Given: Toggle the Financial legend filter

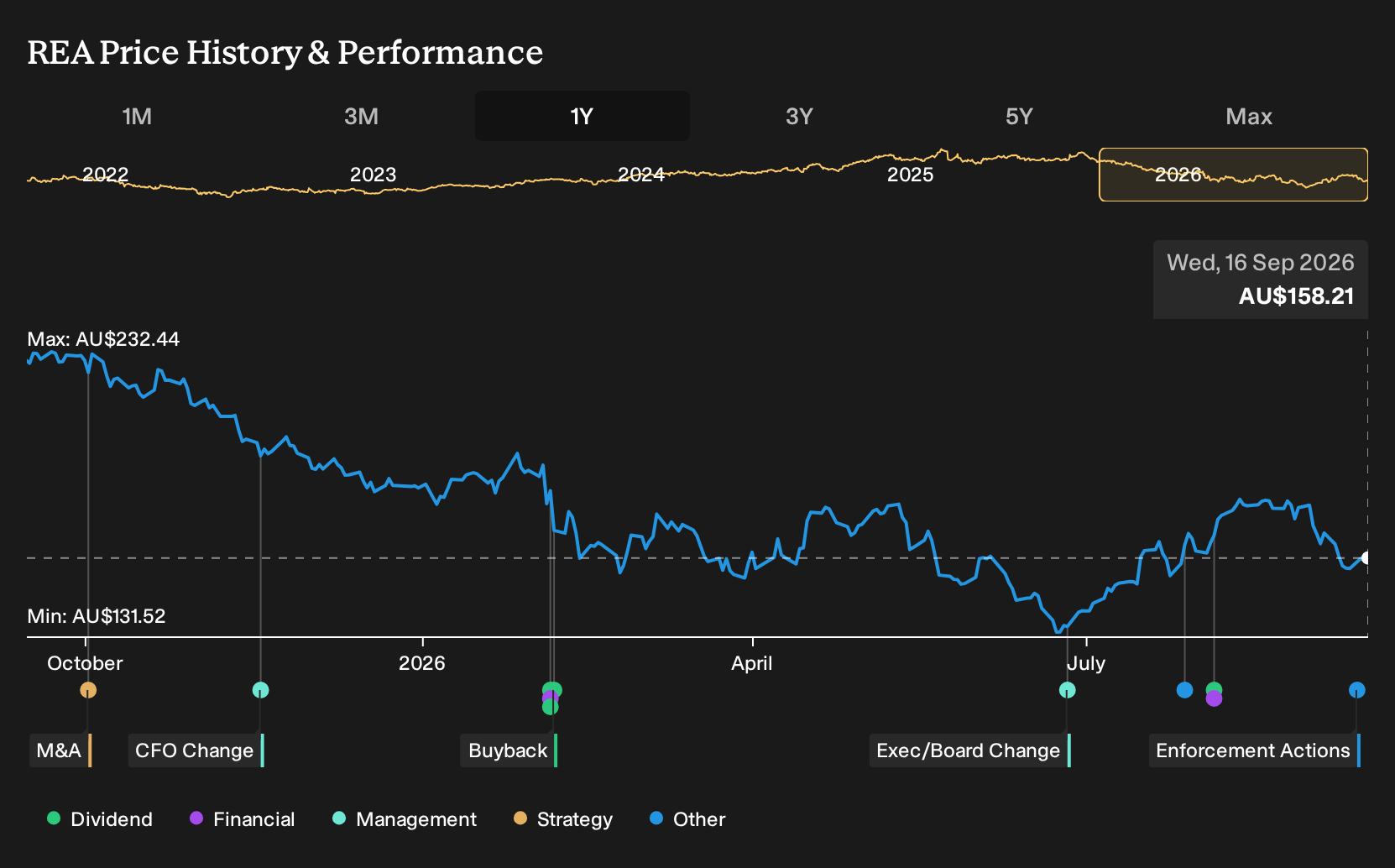Looking at the screenshot, I should click(243, 819).
